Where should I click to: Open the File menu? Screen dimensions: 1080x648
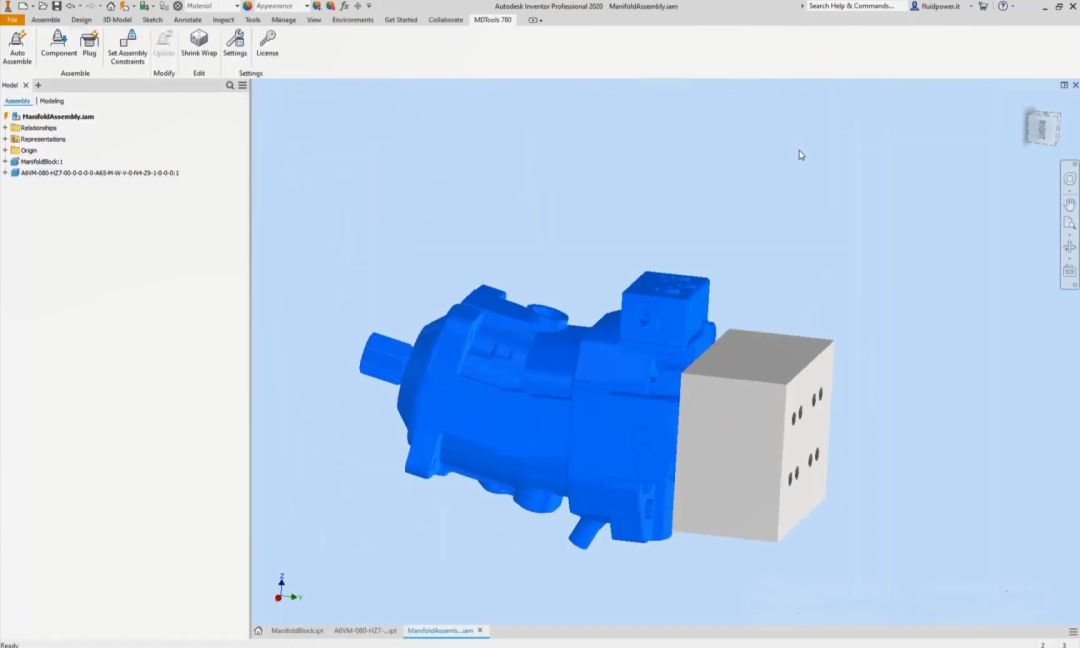(12, 20)
